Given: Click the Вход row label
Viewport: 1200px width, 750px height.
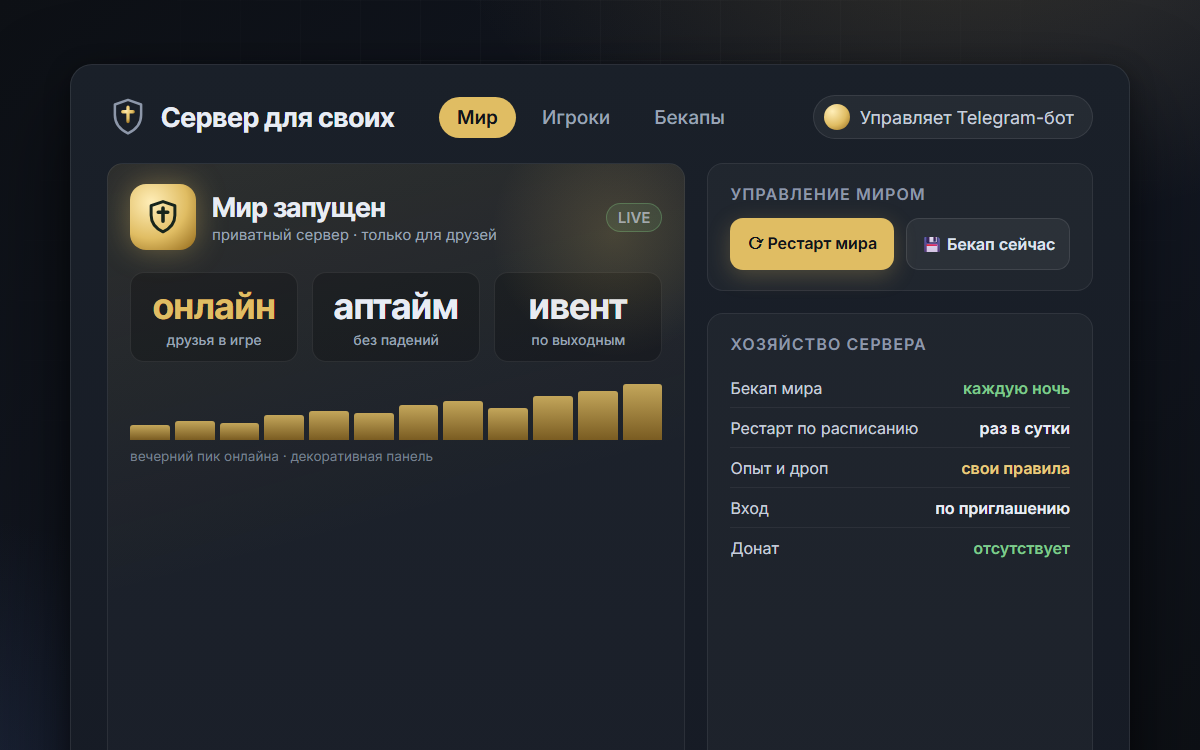Looking at the screenshot, I should 750,508.
